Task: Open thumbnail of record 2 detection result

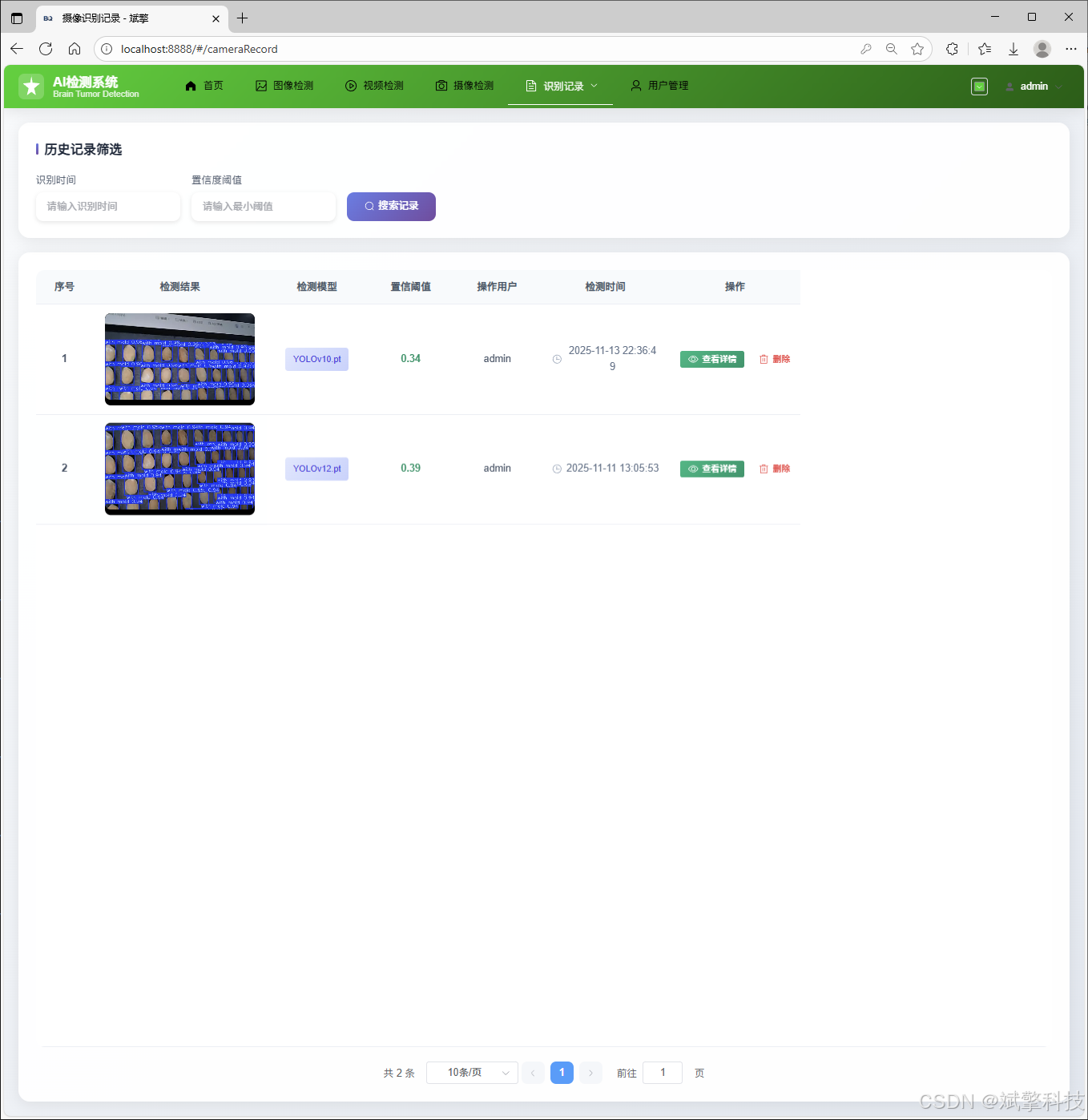Action: pyautogui.click(x=179, y=469)
